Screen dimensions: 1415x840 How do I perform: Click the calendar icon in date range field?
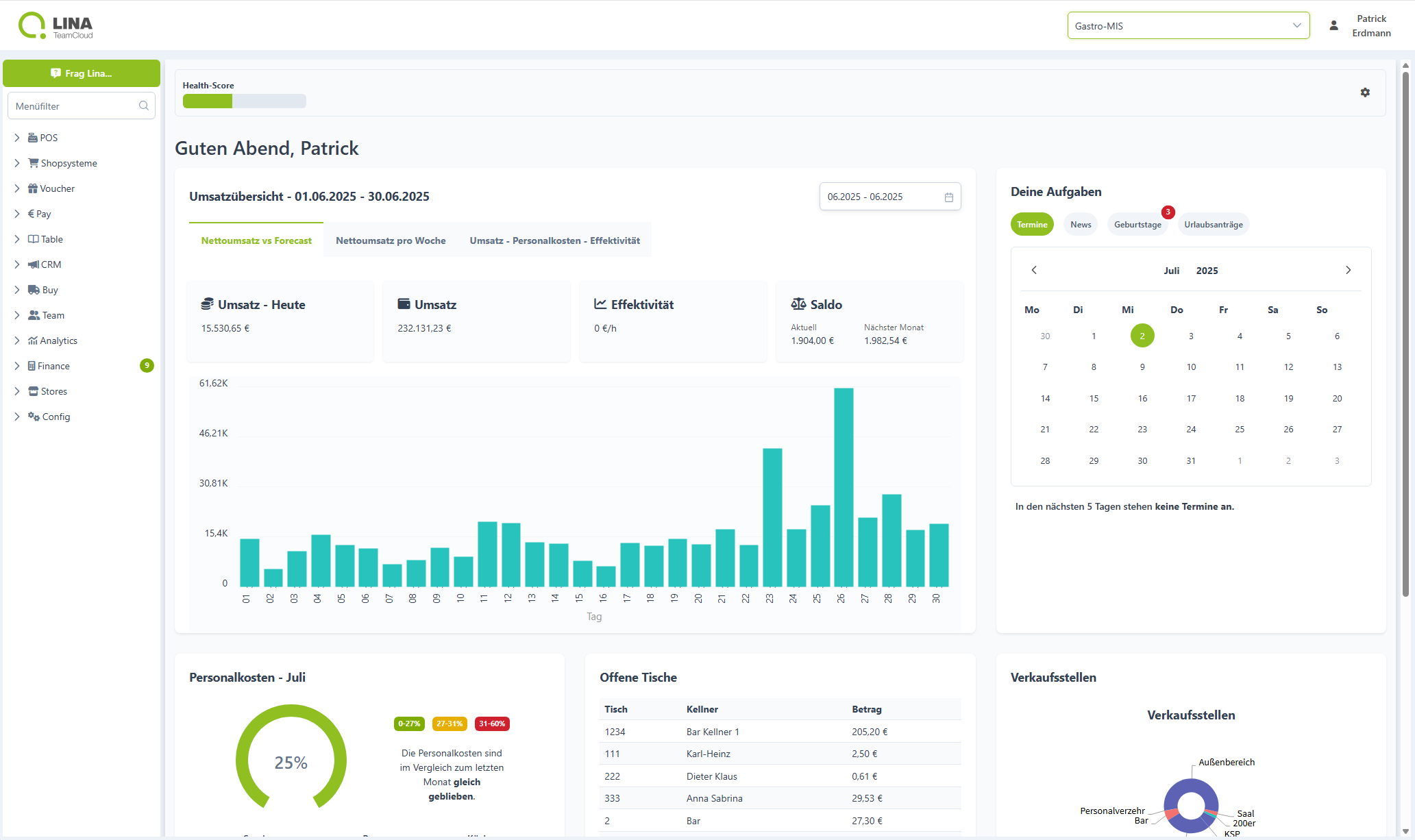click(949, 197)
